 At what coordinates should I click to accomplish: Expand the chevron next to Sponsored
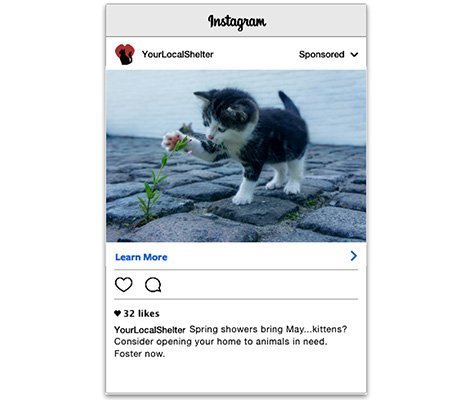pyautogui.click(x=354, y=55)
